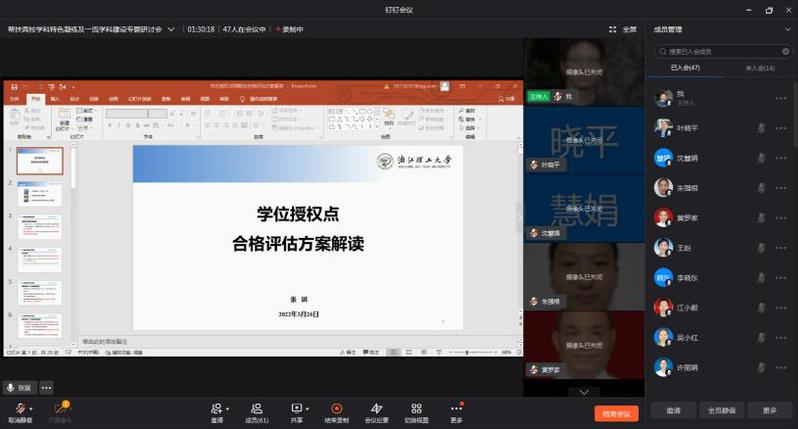
Task: Expand the meeting title dropdown arrow
Action: (x=171, y=29)
